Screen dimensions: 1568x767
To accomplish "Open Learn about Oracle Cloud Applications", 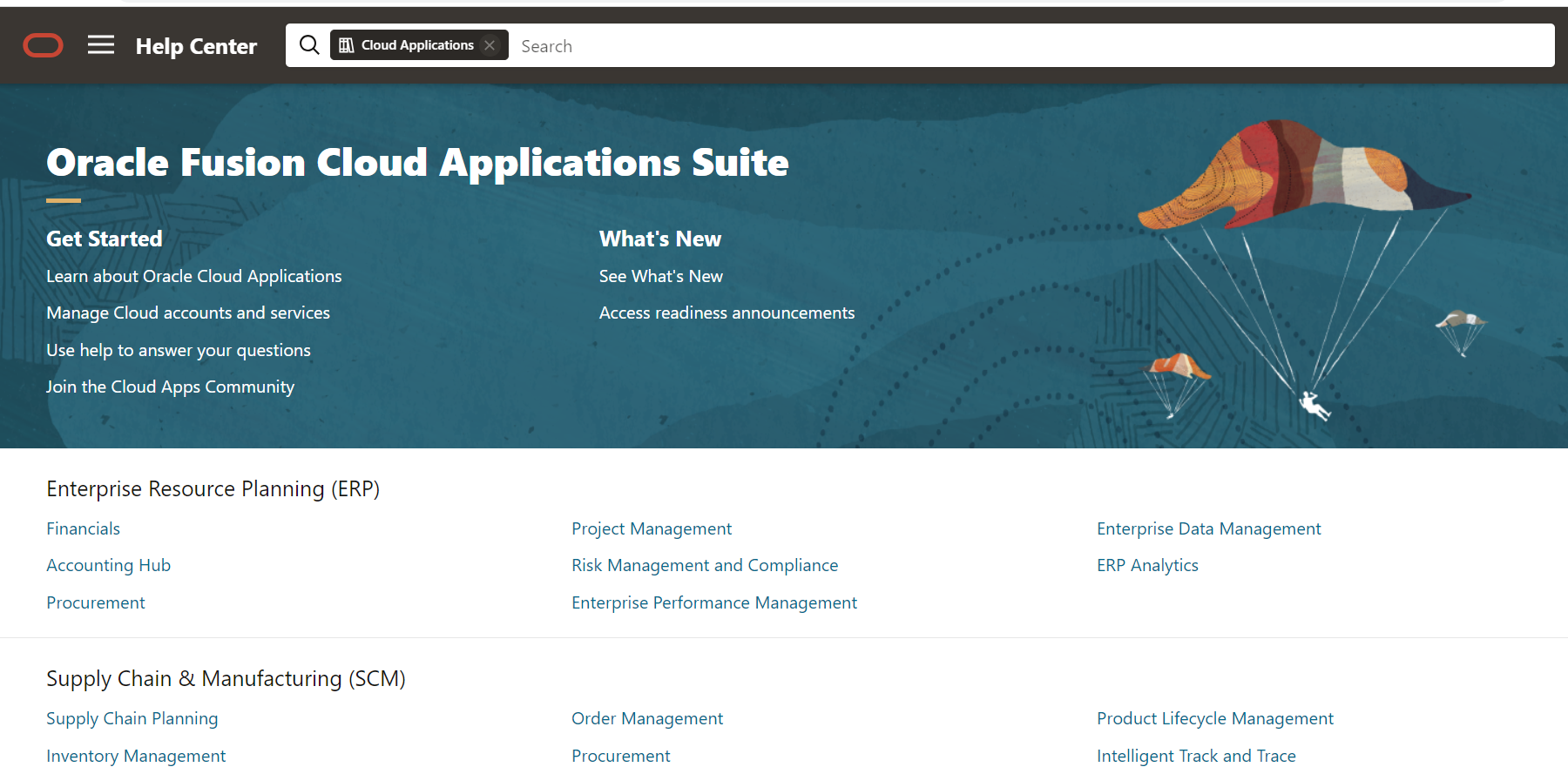I will [194, 276].
